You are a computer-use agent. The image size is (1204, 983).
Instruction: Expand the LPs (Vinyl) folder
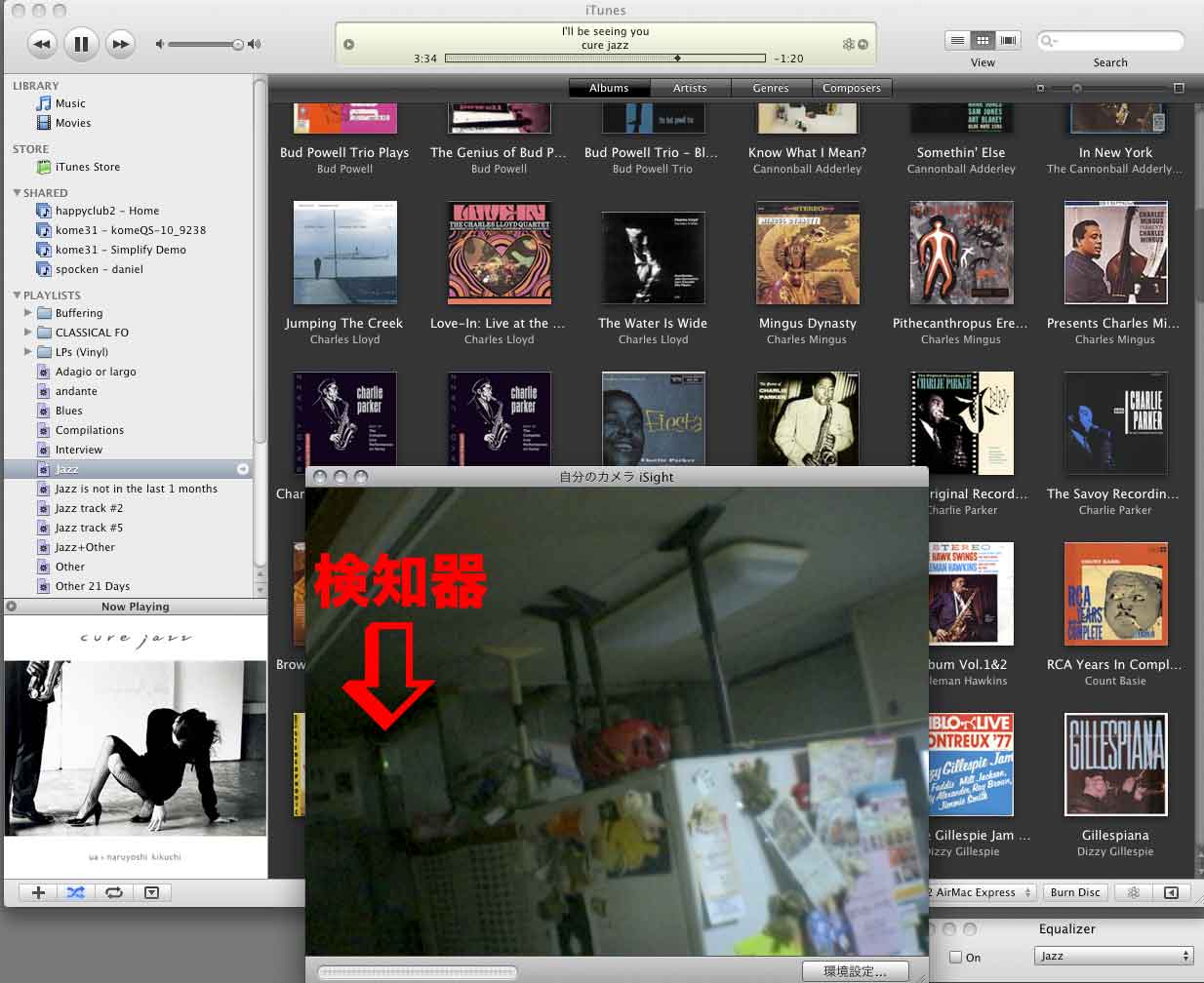coord(27,352)
